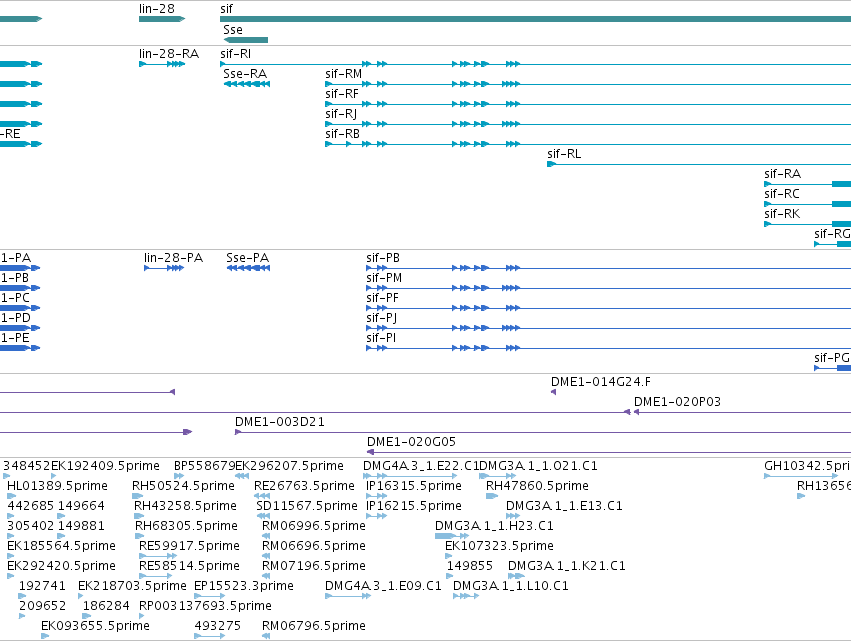This screenshot has width=851, height=641.
Task: Click EST RE26763.5prime
Action: point(262,496)
